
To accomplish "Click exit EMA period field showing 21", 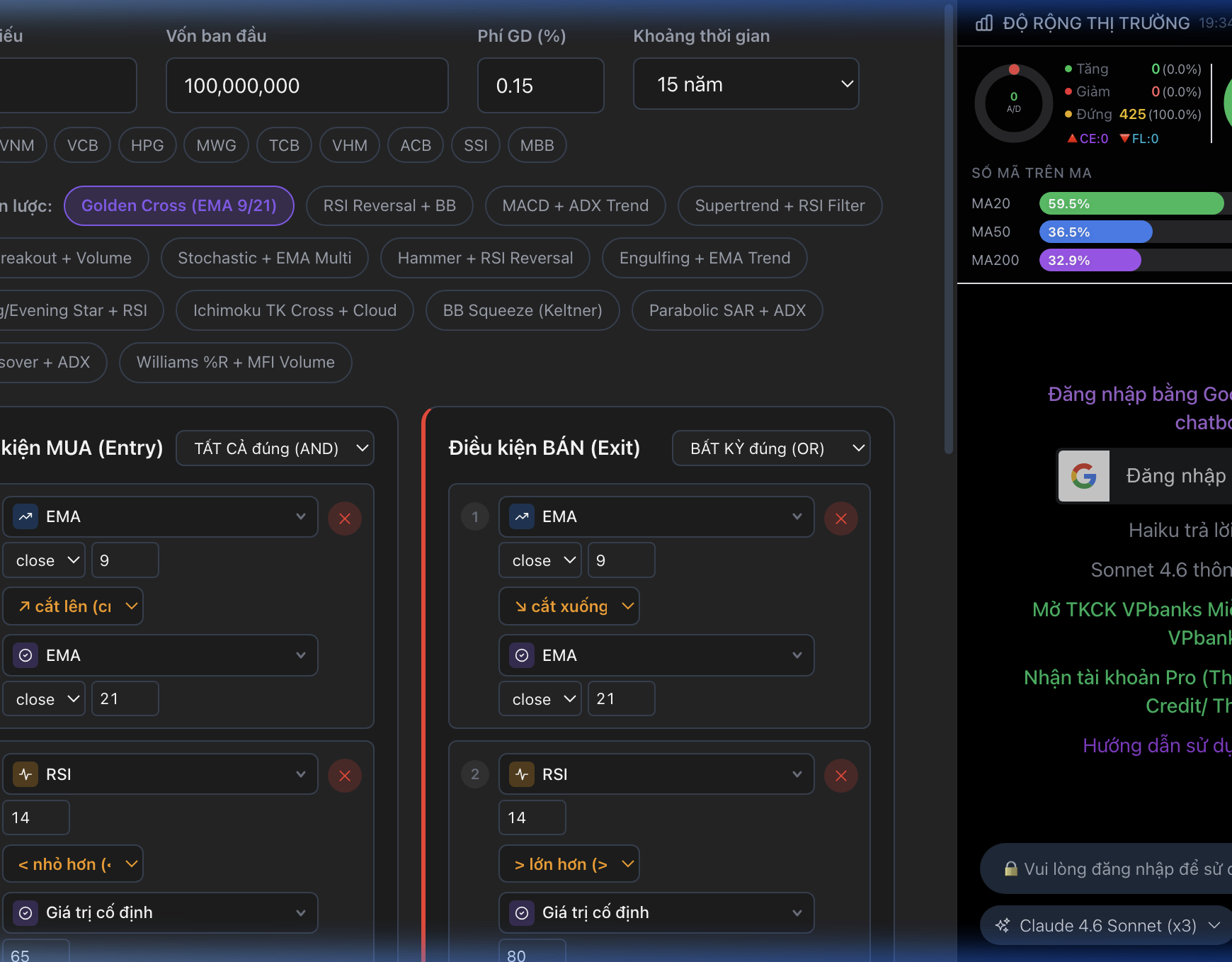I will point(621,698).
